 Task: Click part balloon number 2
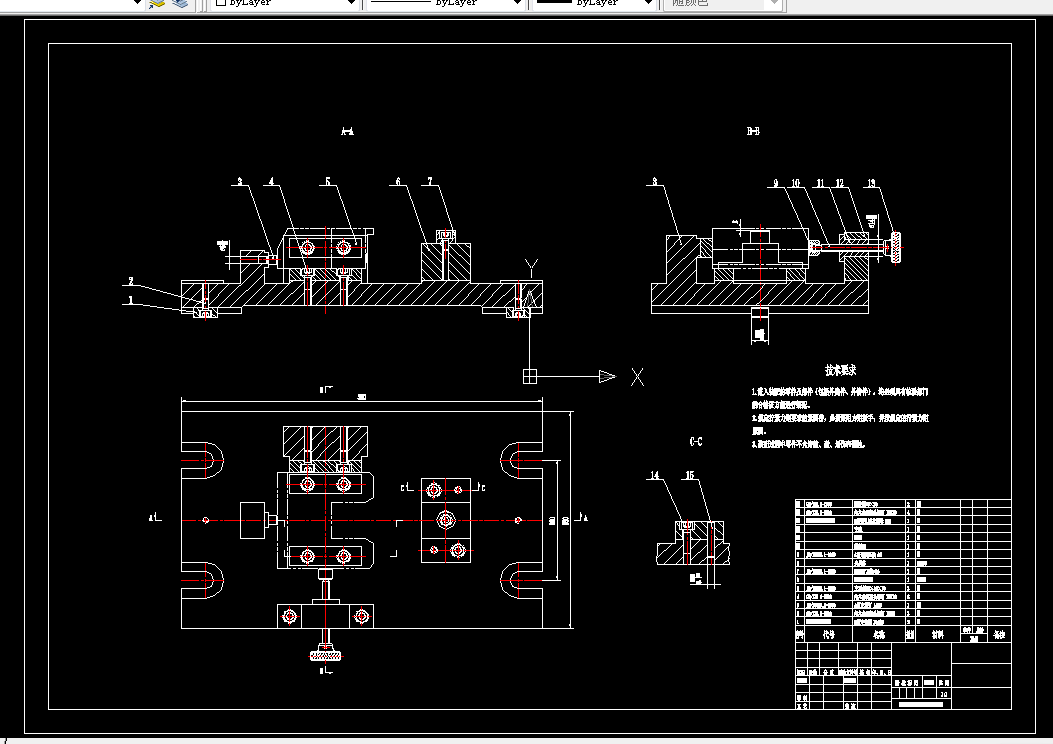131,281
